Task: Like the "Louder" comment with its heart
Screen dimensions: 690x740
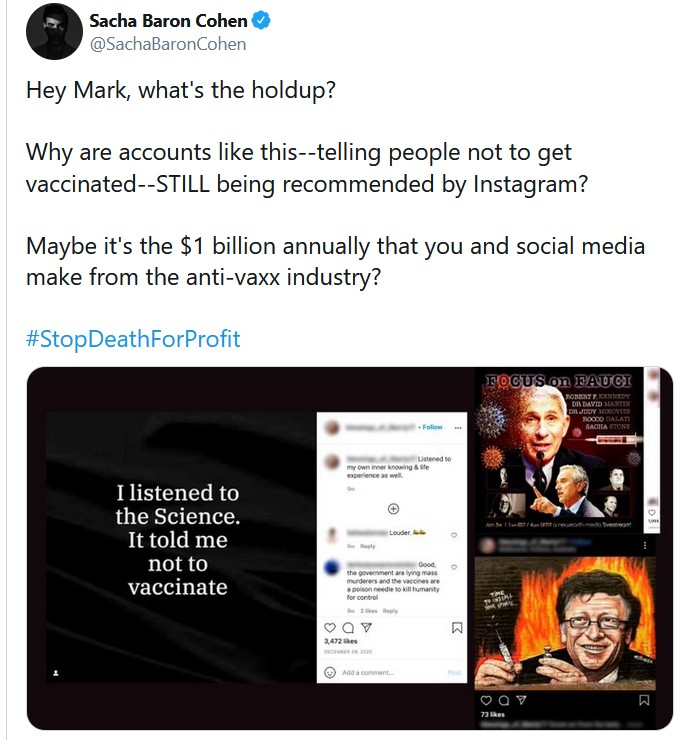Action: tap(455, 534)
